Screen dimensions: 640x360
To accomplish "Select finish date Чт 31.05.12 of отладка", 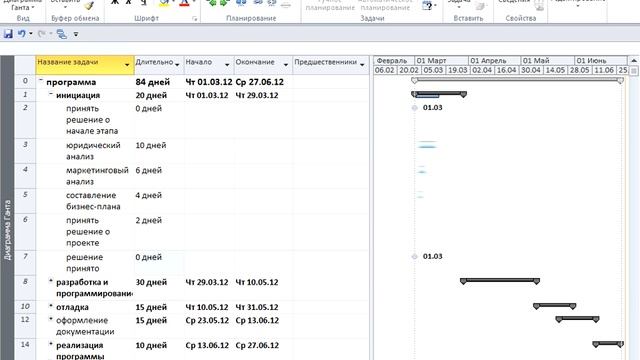I will pos(263,307).
